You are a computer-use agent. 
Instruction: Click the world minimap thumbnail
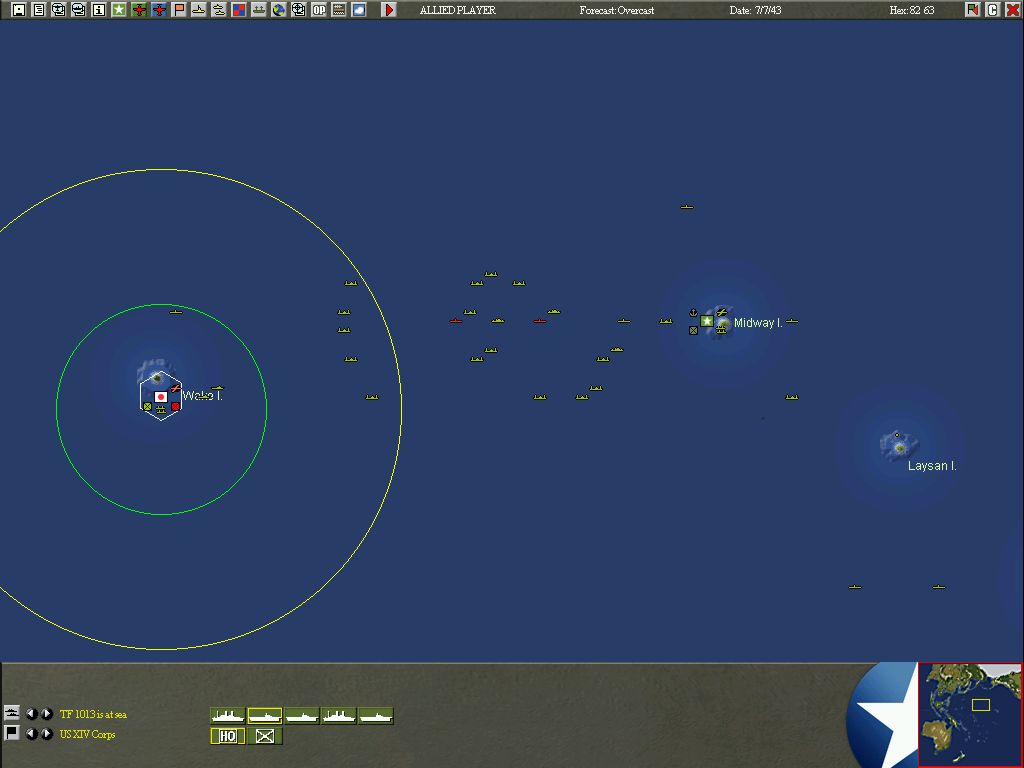pos(970,714)
